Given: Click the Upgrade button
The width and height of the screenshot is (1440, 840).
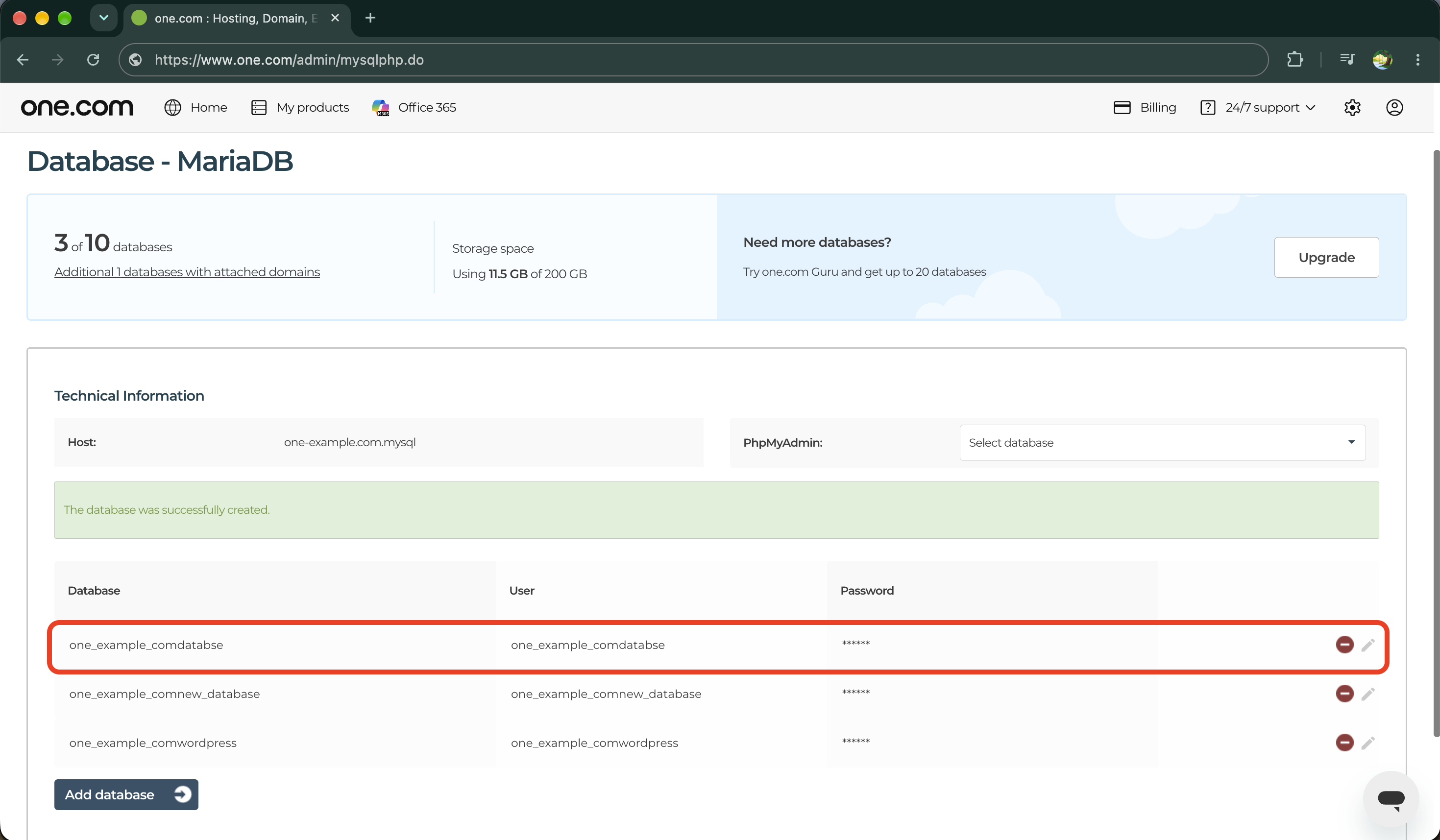Looking at the screenshot, I should pyautogui.click(x=1326, y=258).
